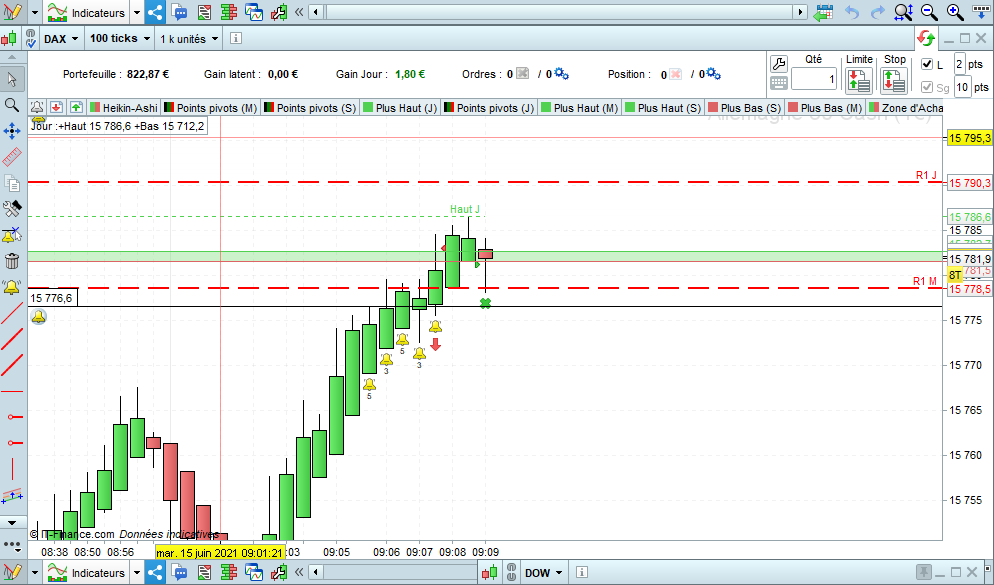Open the Plus Bas (S) indicator tab
Screen dimensions: 994x585
[744, 108]
